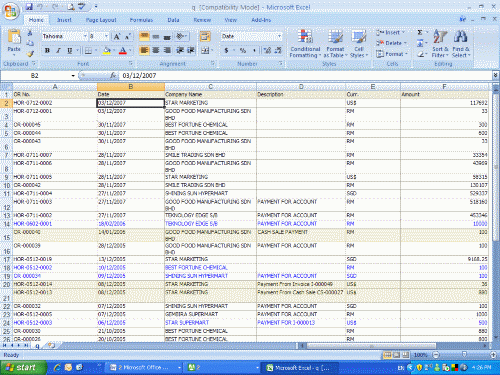Open the Office Button menu

[x=10, y=11]
